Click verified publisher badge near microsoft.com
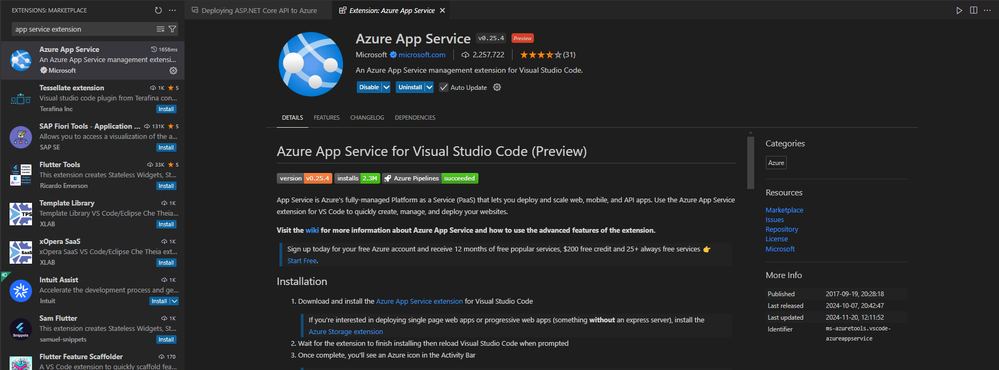Image resolution: width=999 pixels, height=370 pixels. coord(393,55)
